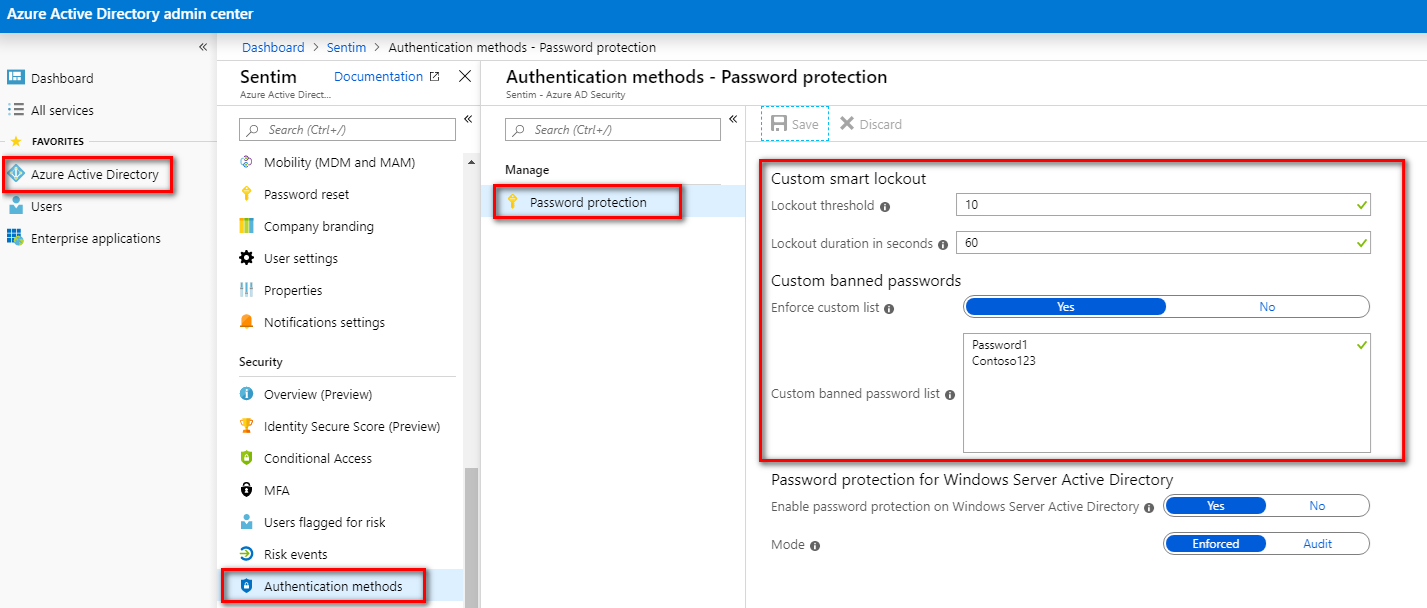Click the All services list icon
The width and height of the screenshot is (1427, 608).
click(15, 110)
